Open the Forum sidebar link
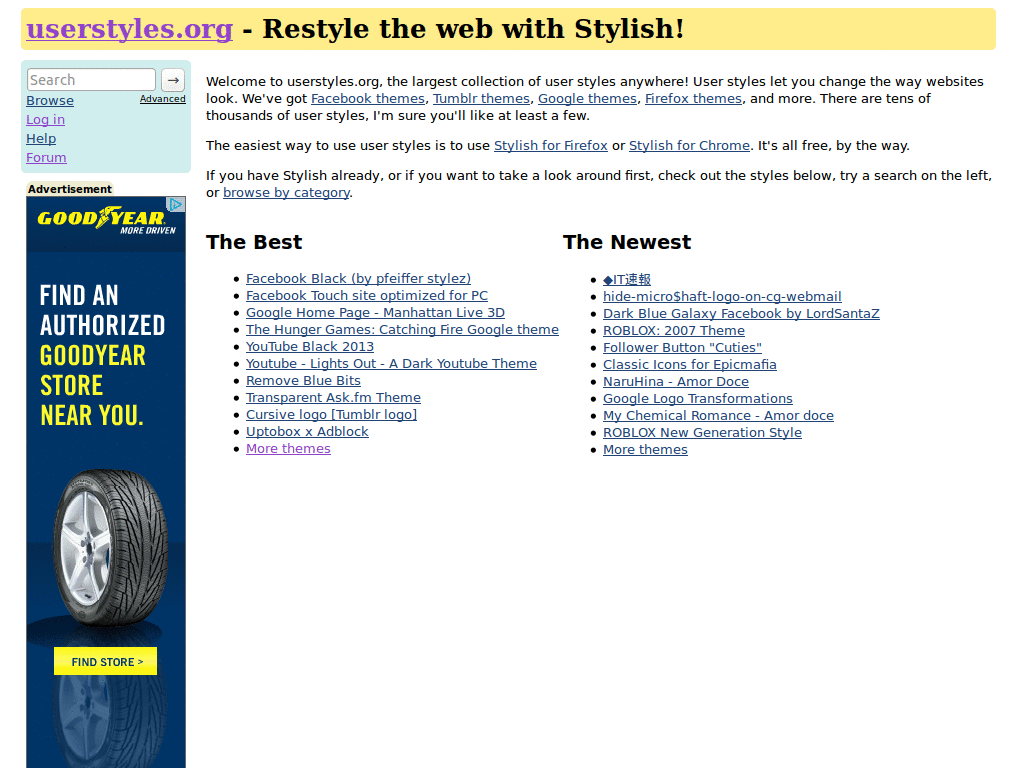 tap(46, 157)
